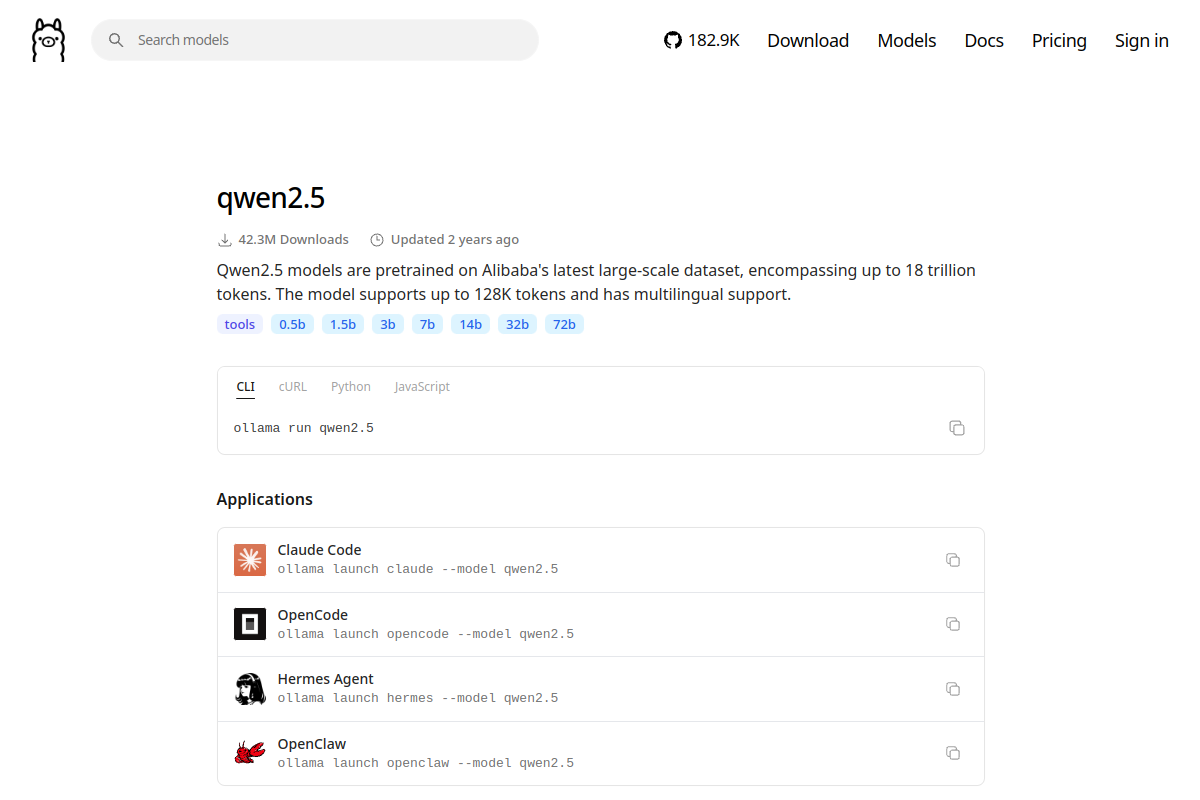Switch to the CLI tab

point(245,387)
